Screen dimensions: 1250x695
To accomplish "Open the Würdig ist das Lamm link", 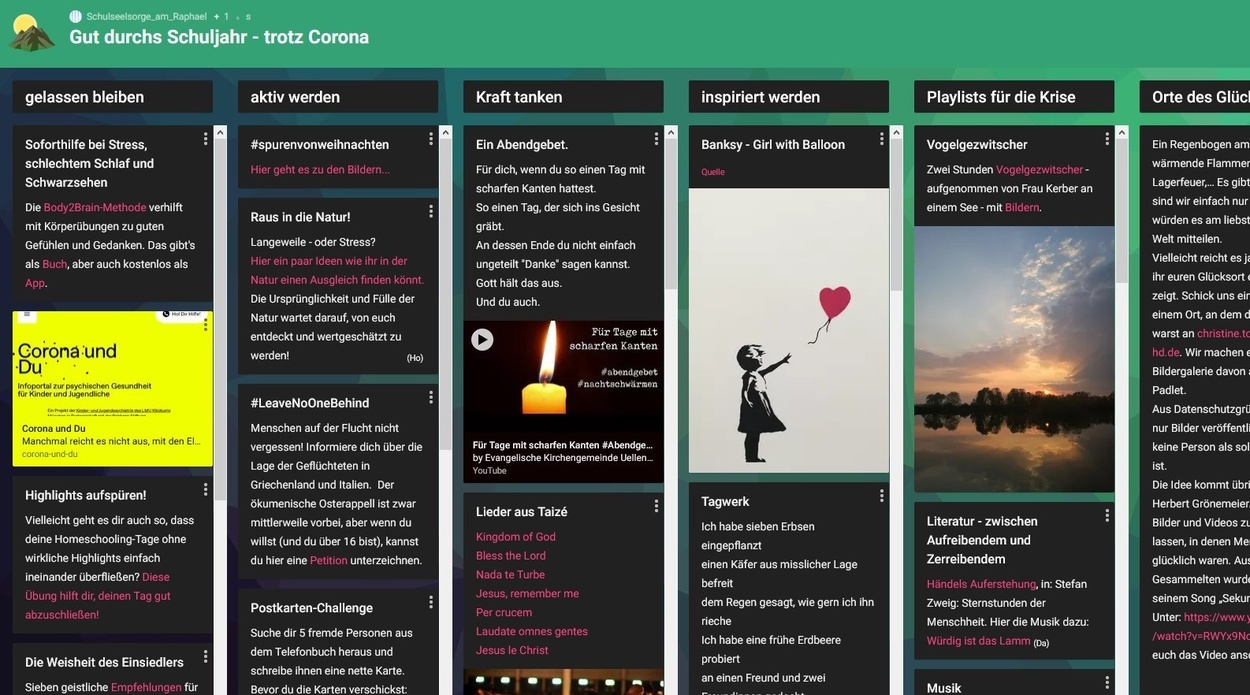I will [x=978, y=641].
